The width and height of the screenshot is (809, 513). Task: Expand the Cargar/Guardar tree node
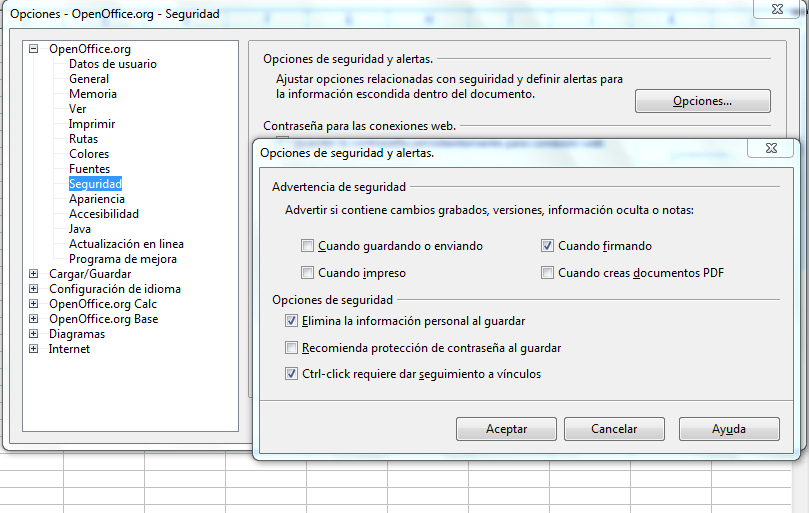34,274
